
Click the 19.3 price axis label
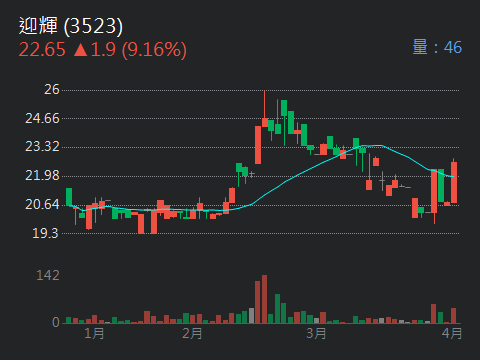(x=45, y=233)
